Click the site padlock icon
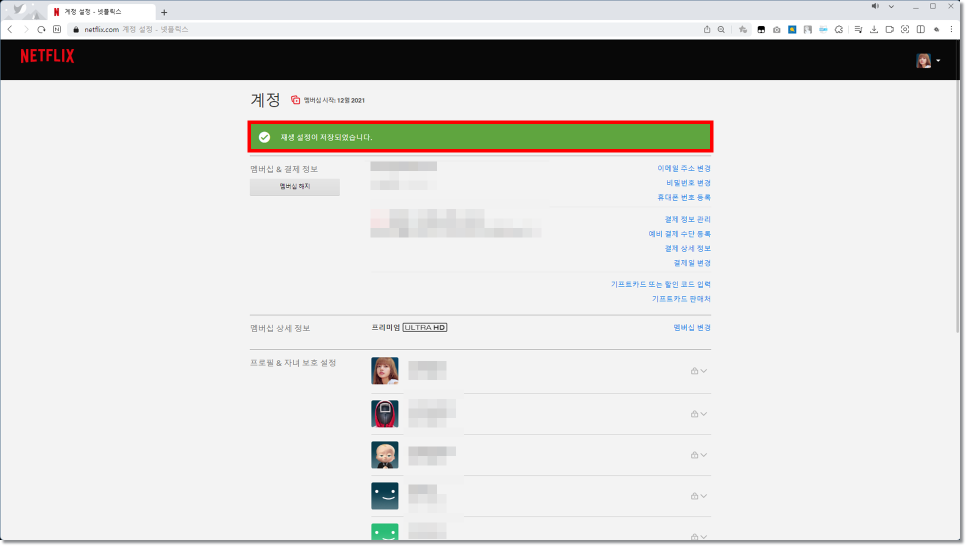The width and height of the screenshot is (966, 546). click(76, 30)
